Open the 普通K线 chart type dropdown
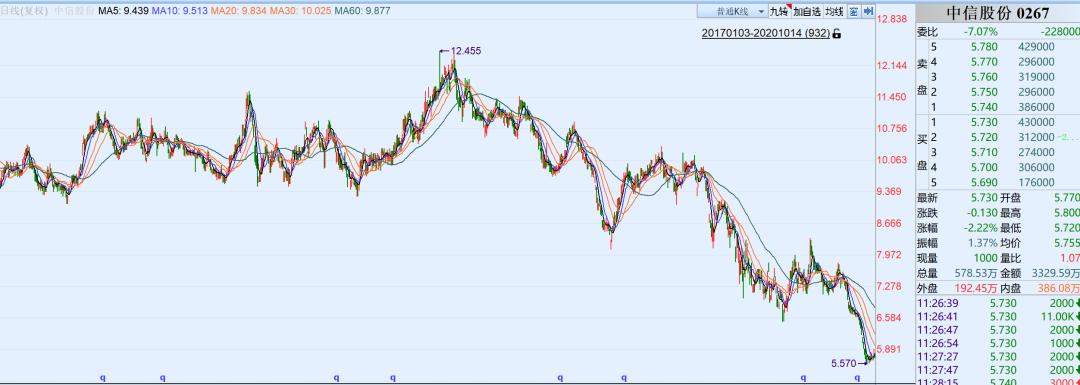Screen dimensions: 1080x385 click(731, 11)
